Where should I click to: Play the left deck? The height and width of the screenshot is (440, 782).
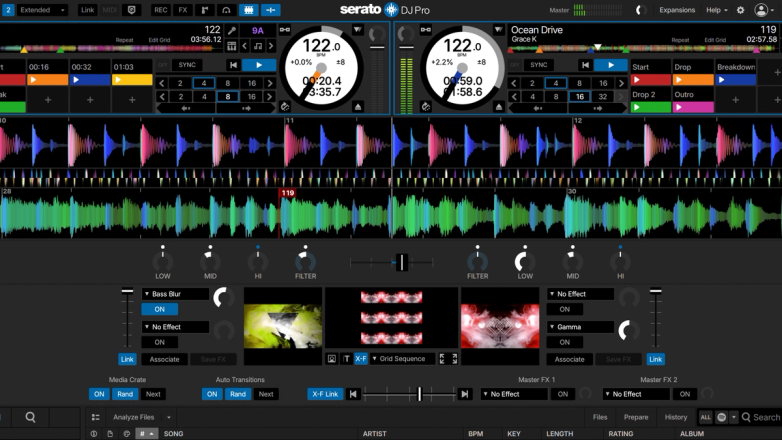click(259, 65)
